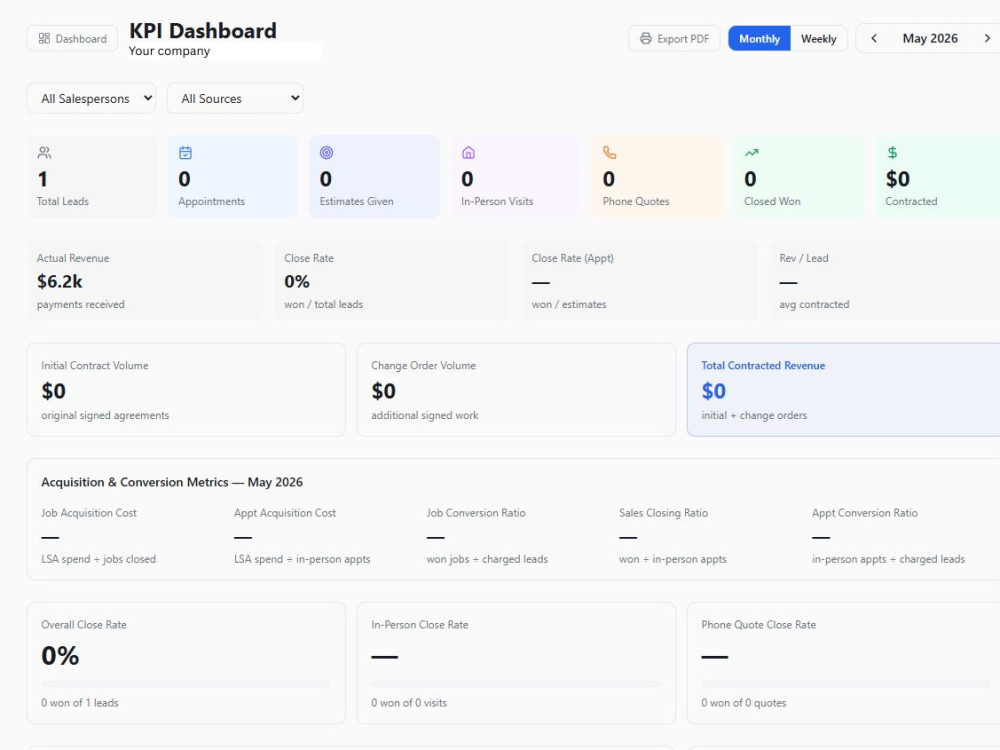1000x750 pixels.
Task: Click the phone icon on Phone Quotes card
Action: (x=610, y=152)
